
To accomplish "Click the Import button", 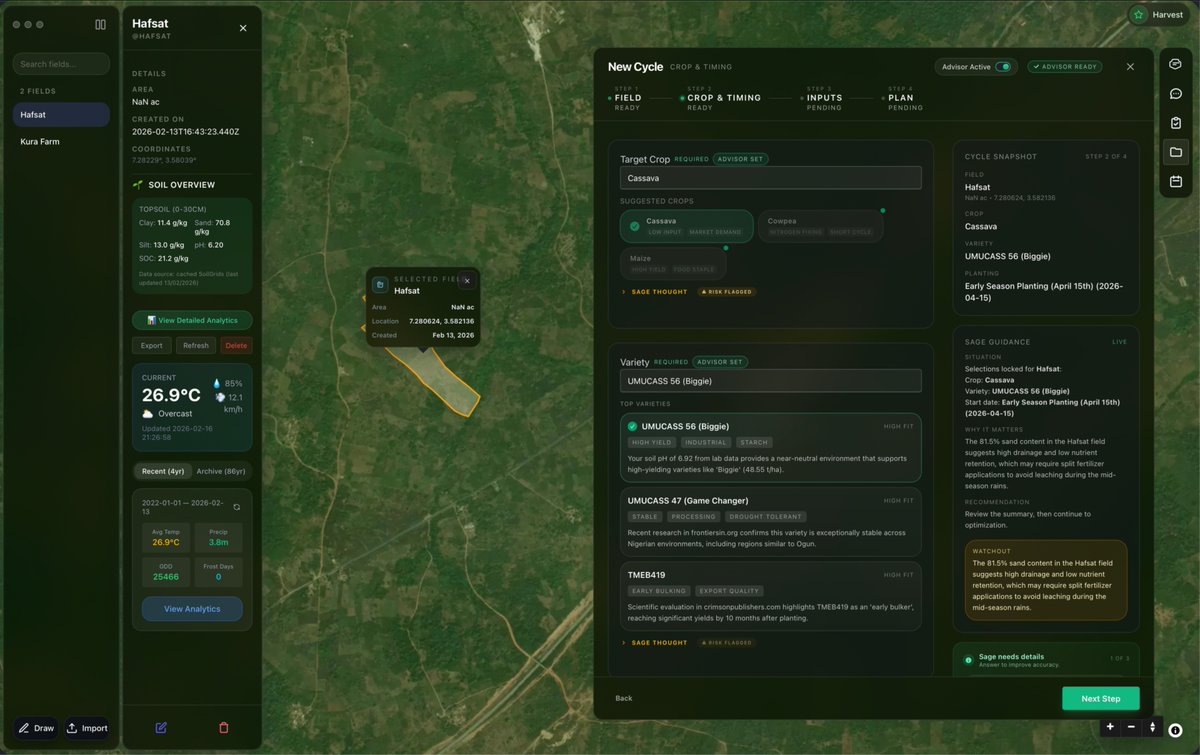I will (x=87, y=728).
